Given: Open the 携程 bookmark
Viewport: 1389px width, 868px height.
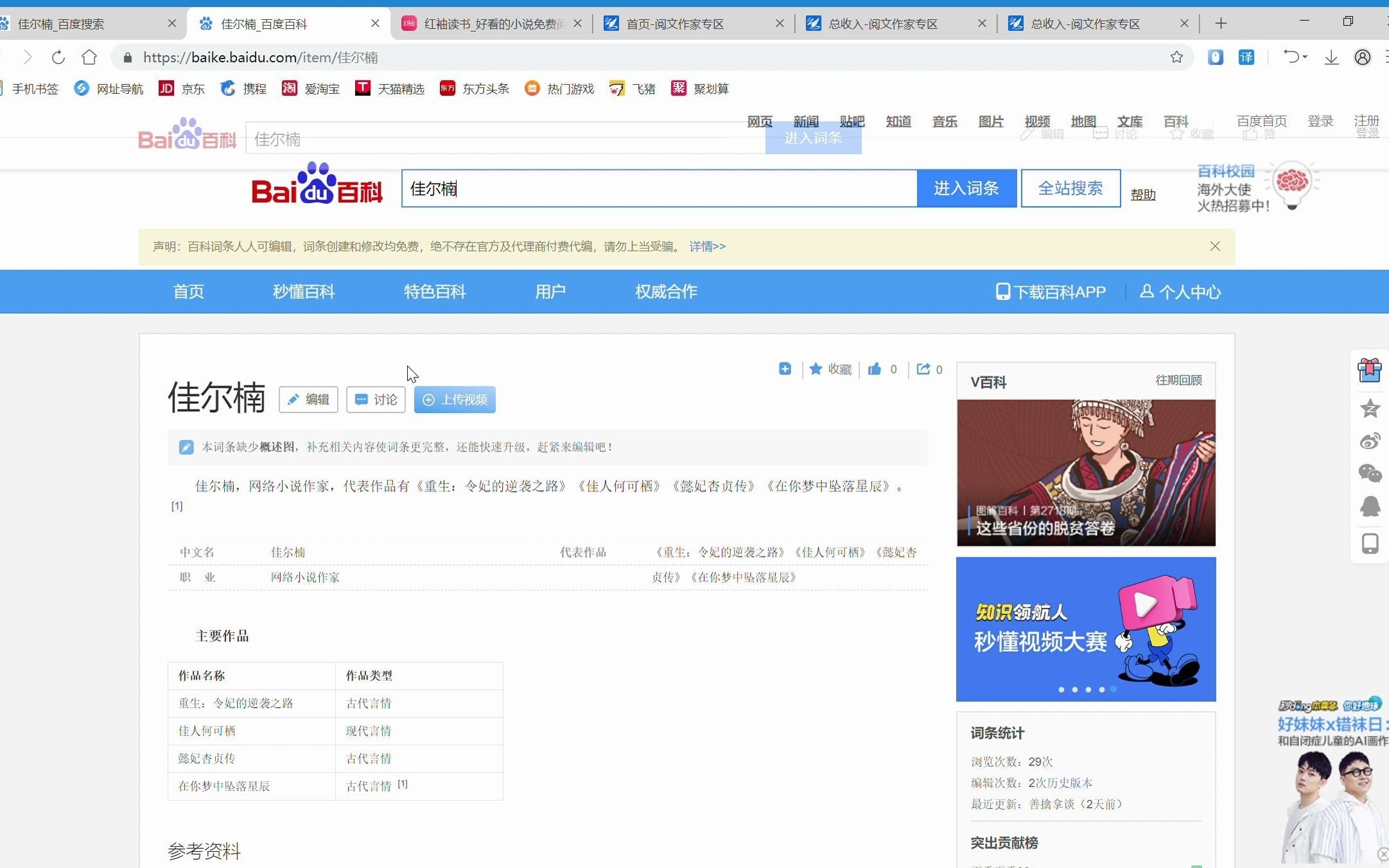Looking at the screenshot, I should (x=243, y=89).
